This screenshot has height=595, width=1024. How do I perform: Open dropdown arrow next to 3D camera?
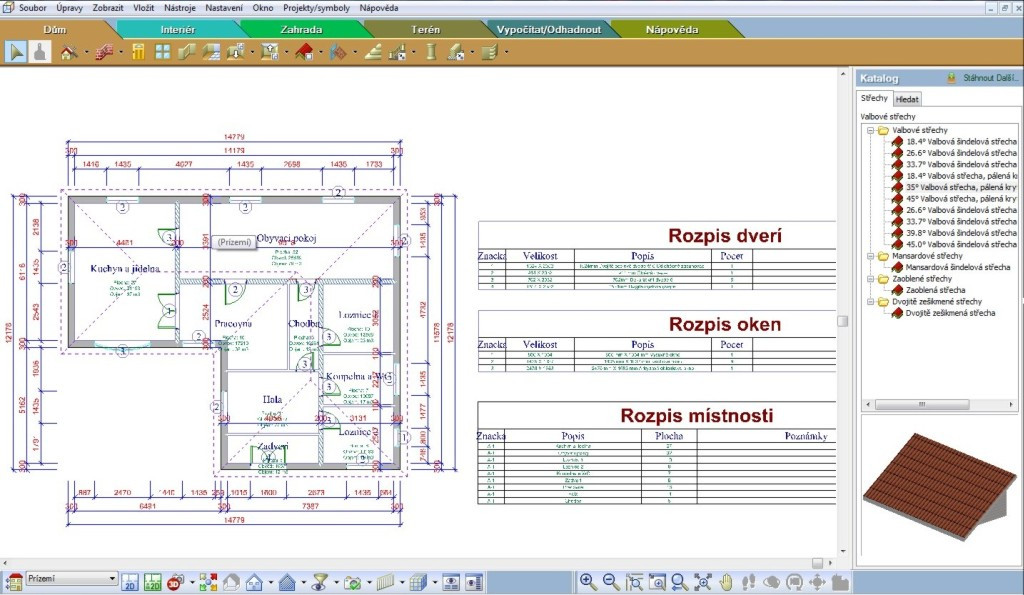192,583
